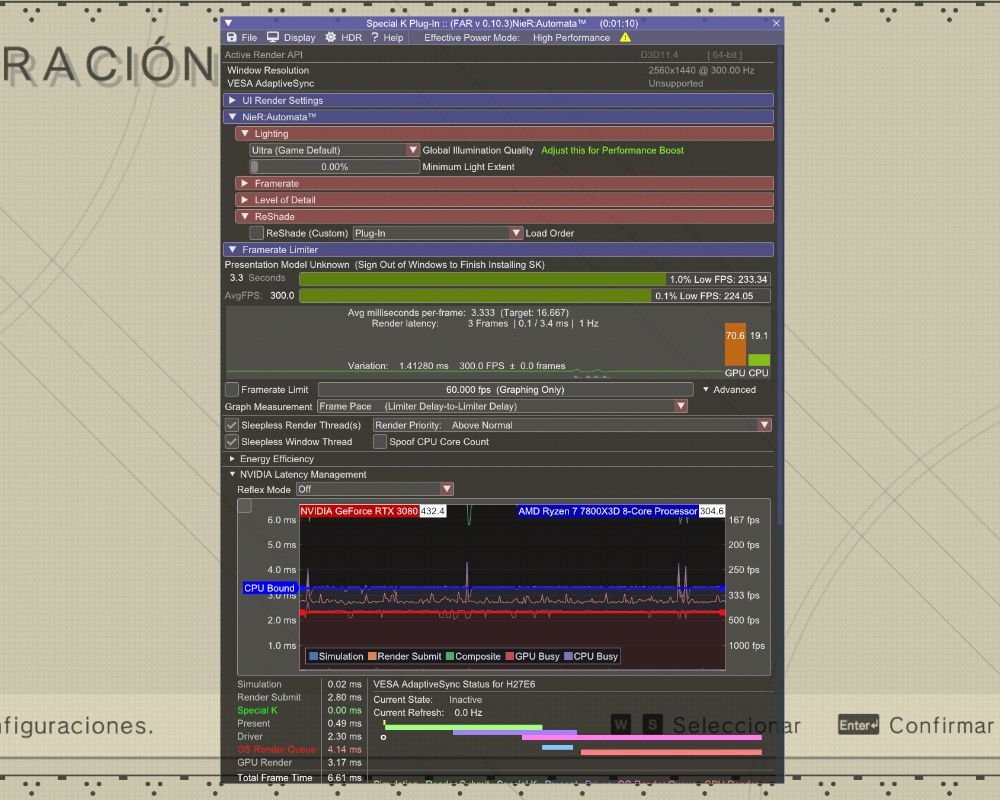
Task: Click the Special K timing row
Action: 299,710
